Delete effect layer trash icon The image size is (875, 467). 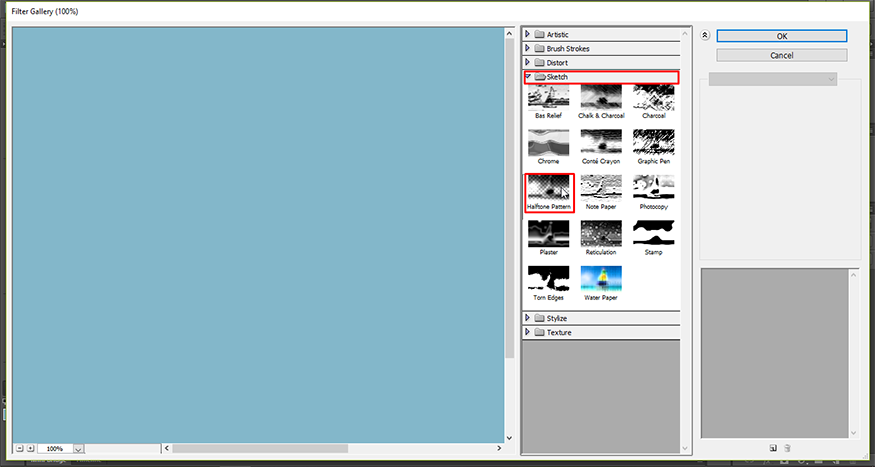[787, 447]
